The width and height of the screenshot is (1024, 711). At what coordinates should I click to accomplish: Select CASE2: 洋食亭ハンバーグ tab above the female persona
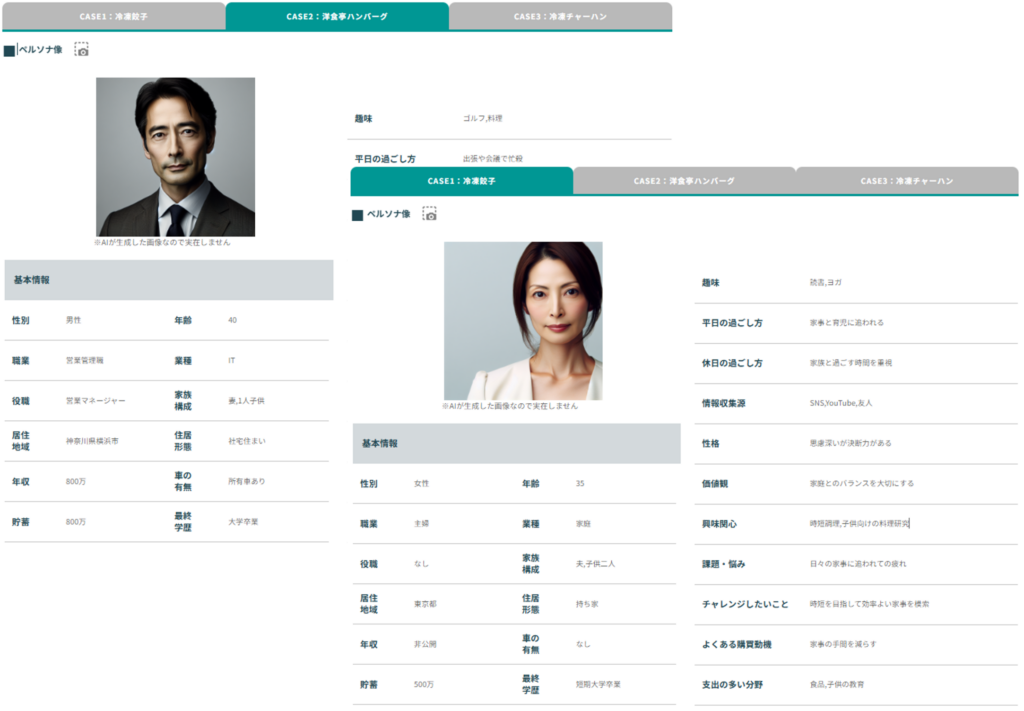(x=684, y=181)
